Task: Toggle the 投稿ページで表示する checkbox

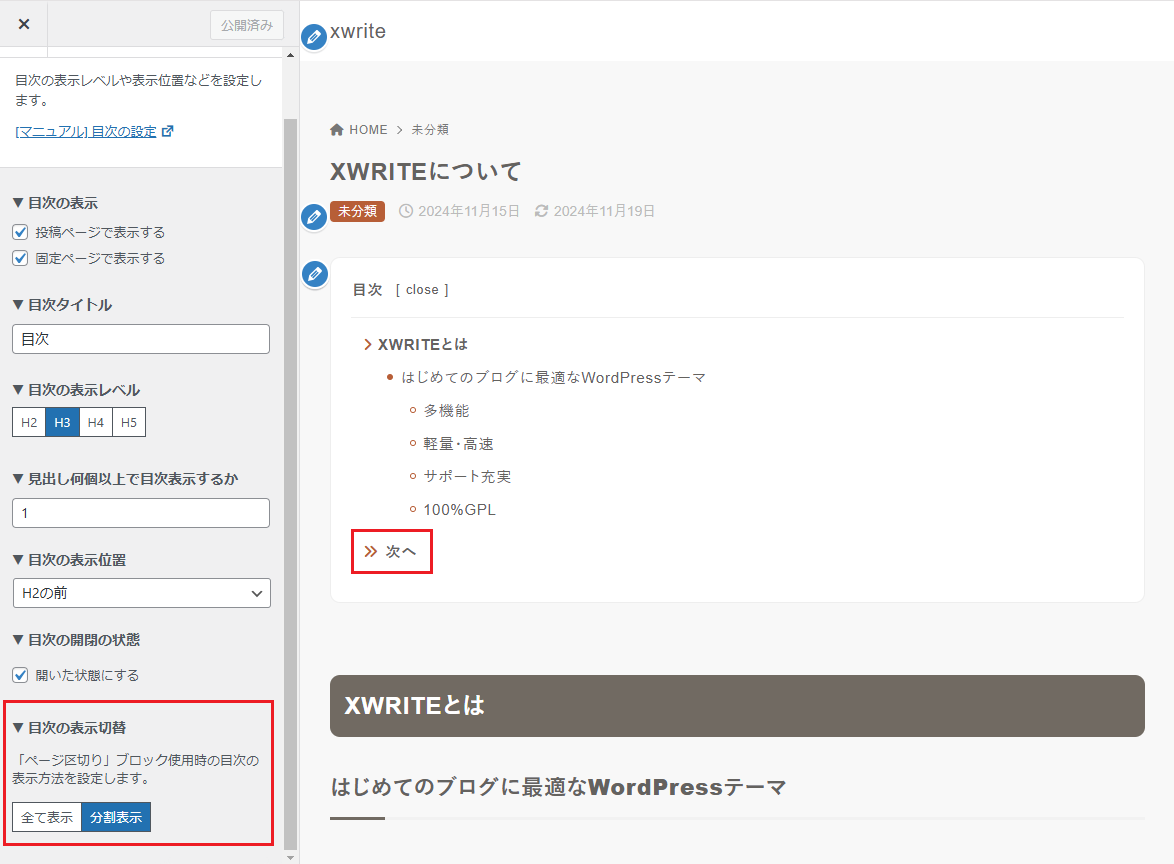Action: point(20,232)
